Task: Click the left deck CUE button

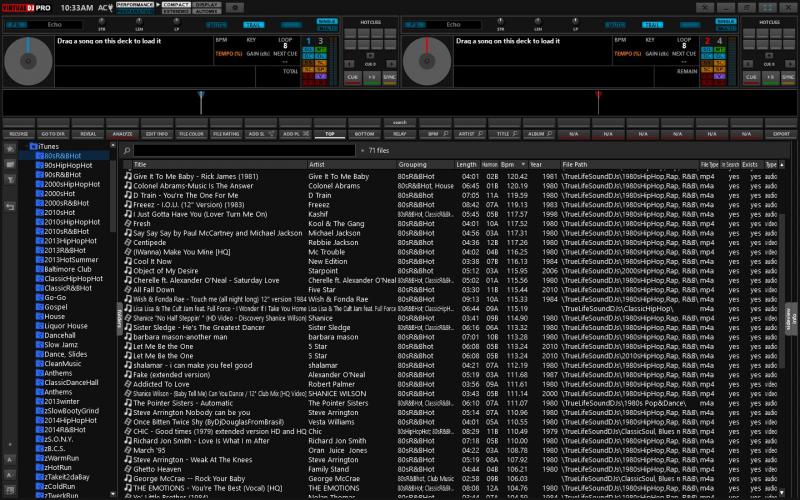Action: (x=353, y=78)
